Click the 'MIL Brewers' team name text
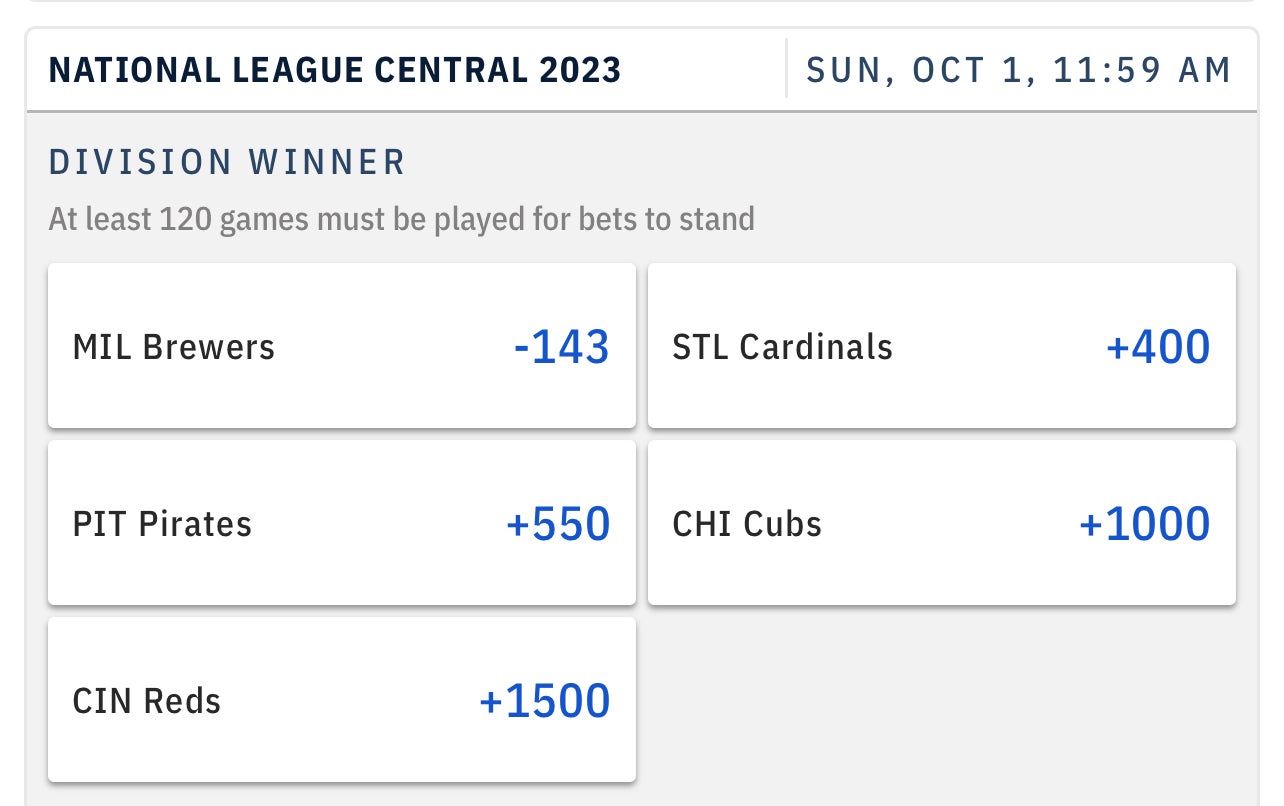 click(174, 347)
